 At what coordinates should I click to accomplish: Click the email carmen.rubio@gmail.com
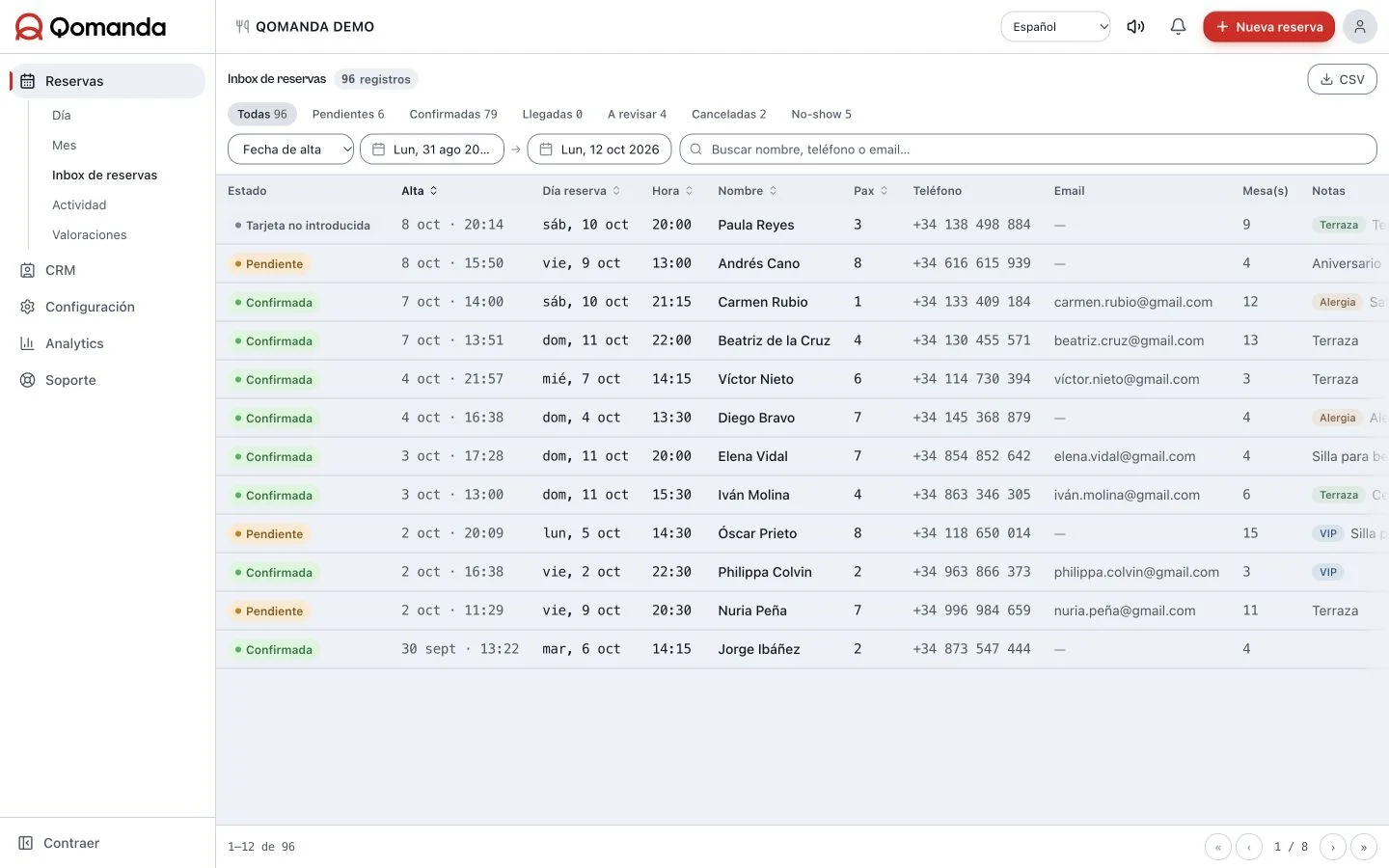1133,302
